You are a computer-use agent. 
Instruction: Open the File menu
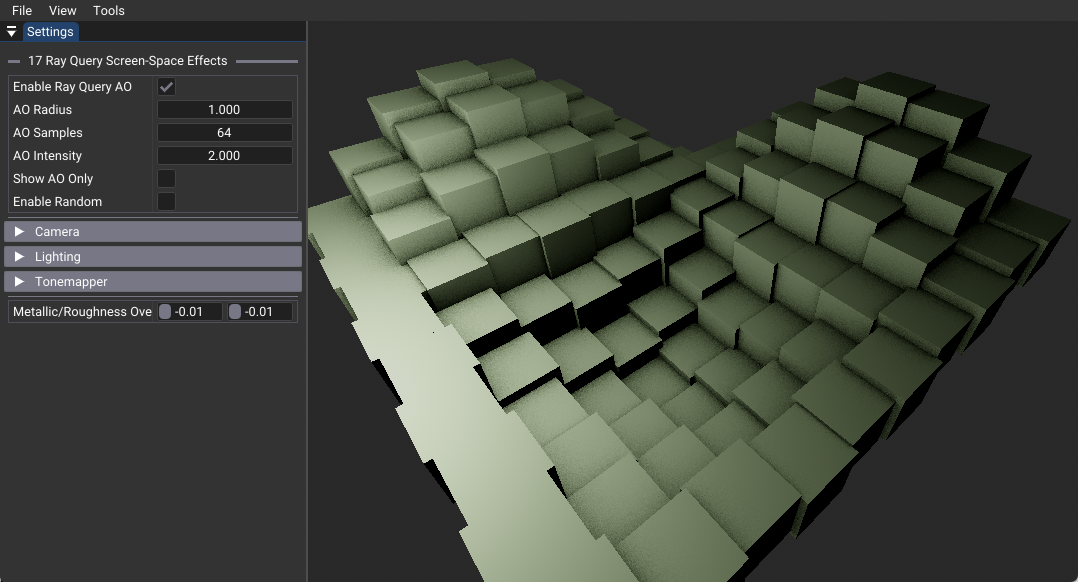22,10
